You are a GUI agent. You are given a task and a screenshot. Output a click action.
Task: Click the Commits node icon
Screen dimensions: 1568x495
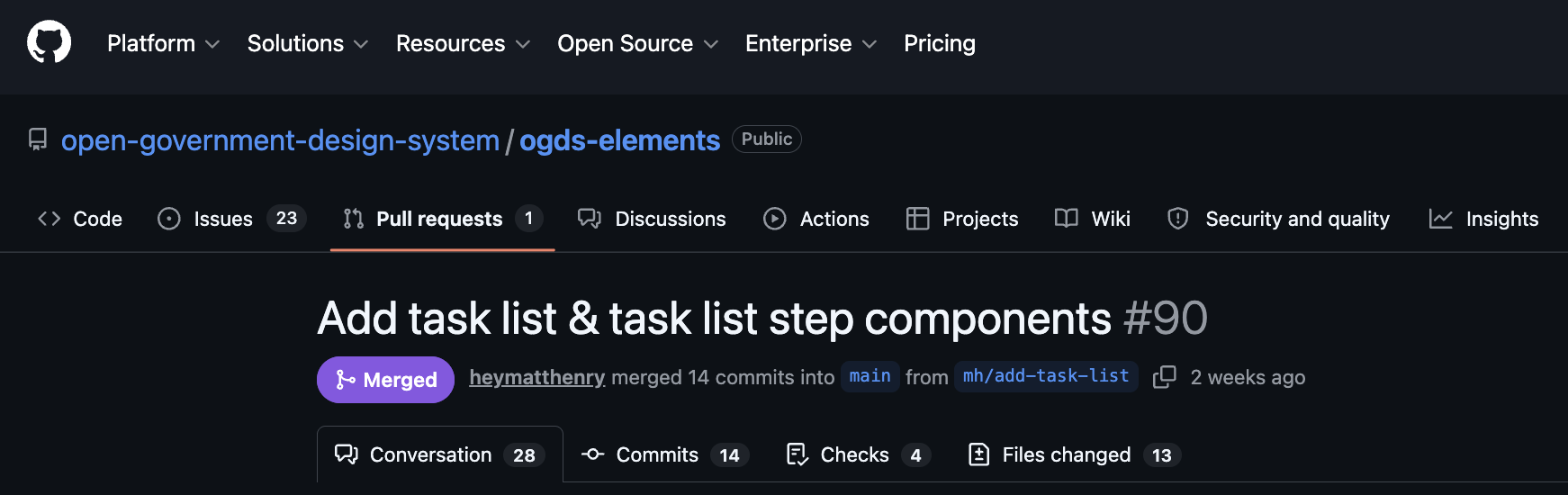coord(592,454)
